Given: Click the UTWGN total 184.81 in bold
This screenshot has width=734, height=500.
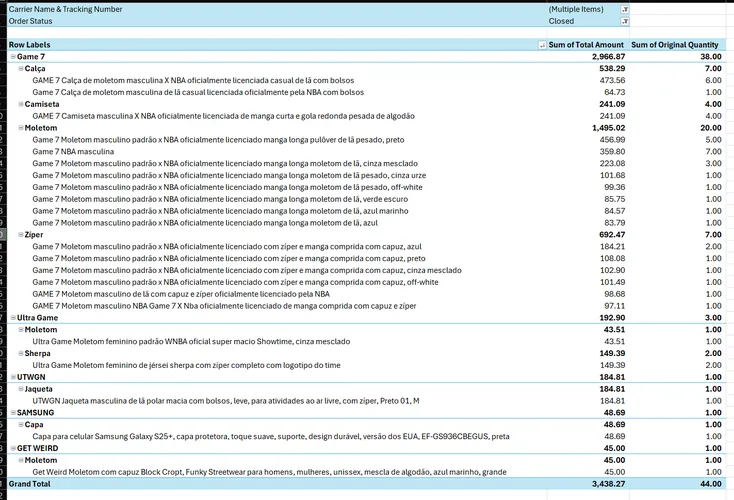Looking at the screenshot, I should [612, 377].
